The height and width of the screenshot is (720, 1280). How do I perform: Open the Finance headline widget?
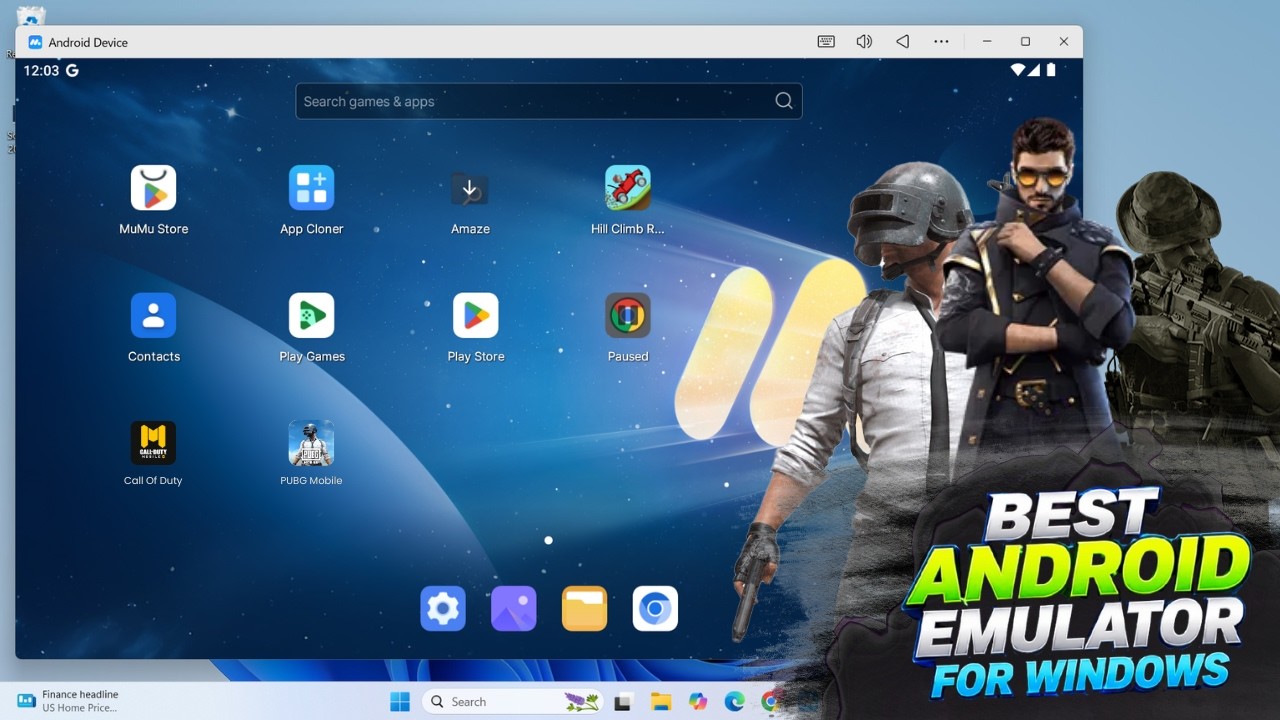coord(68,701)
